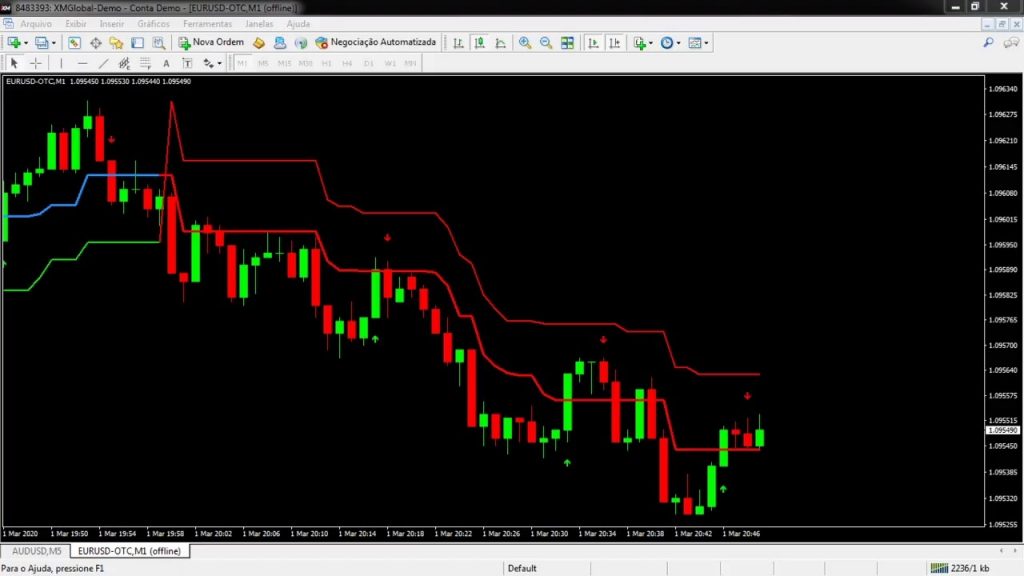
Task: Zoom out of the chart
Action: (x=546, y=43)
